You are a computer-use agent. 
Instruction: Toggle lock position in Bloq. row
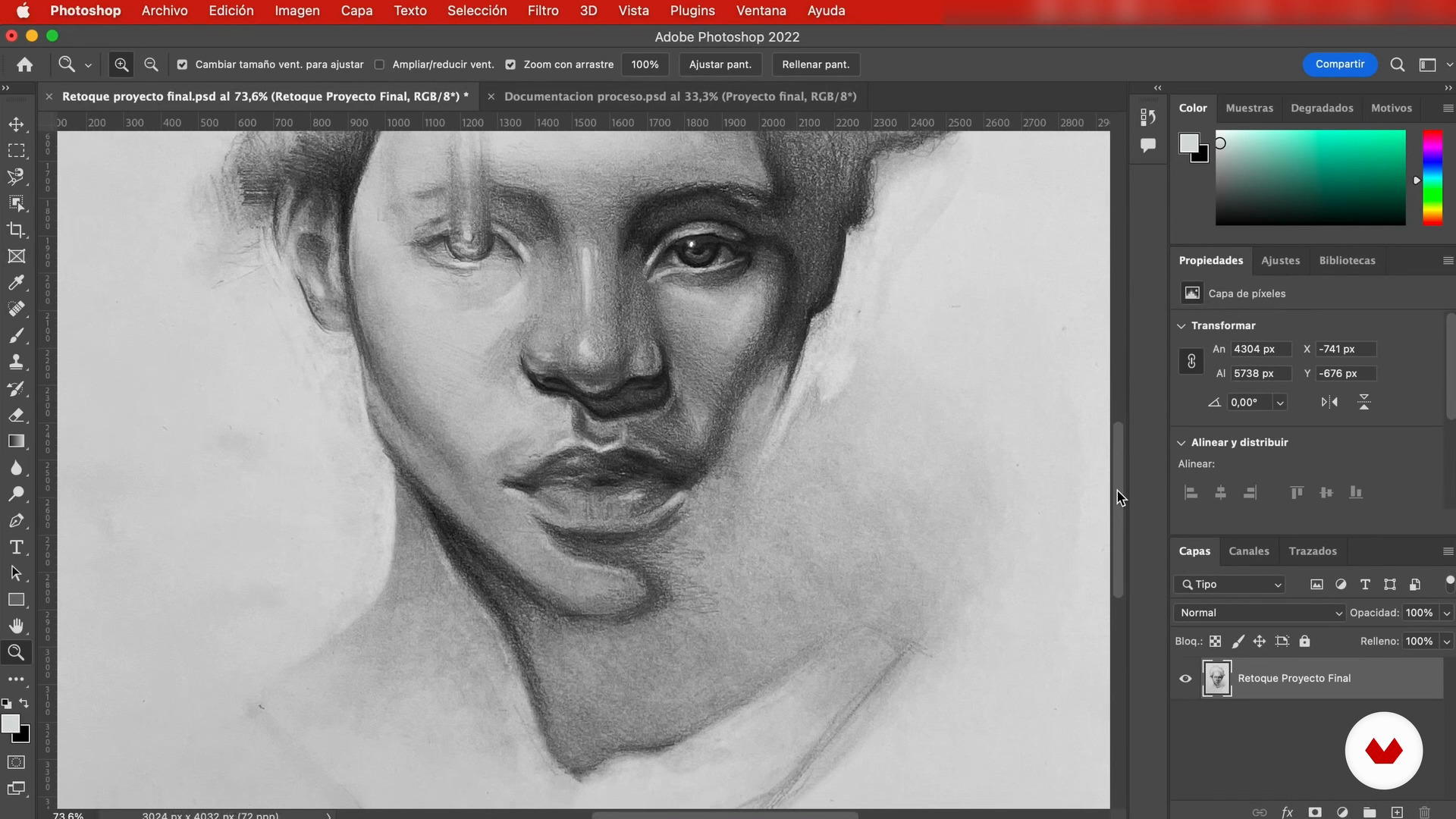(x=1259, y=642)
